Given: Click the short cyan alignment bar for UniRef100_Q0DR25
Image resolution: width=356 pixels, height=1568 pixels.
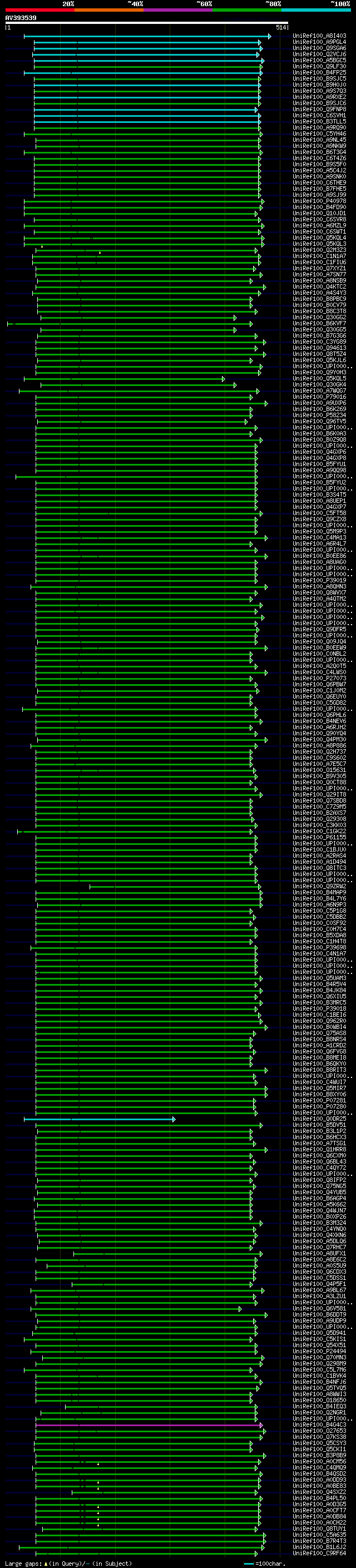Looking at the screenshot, I should coord(99,1119).
